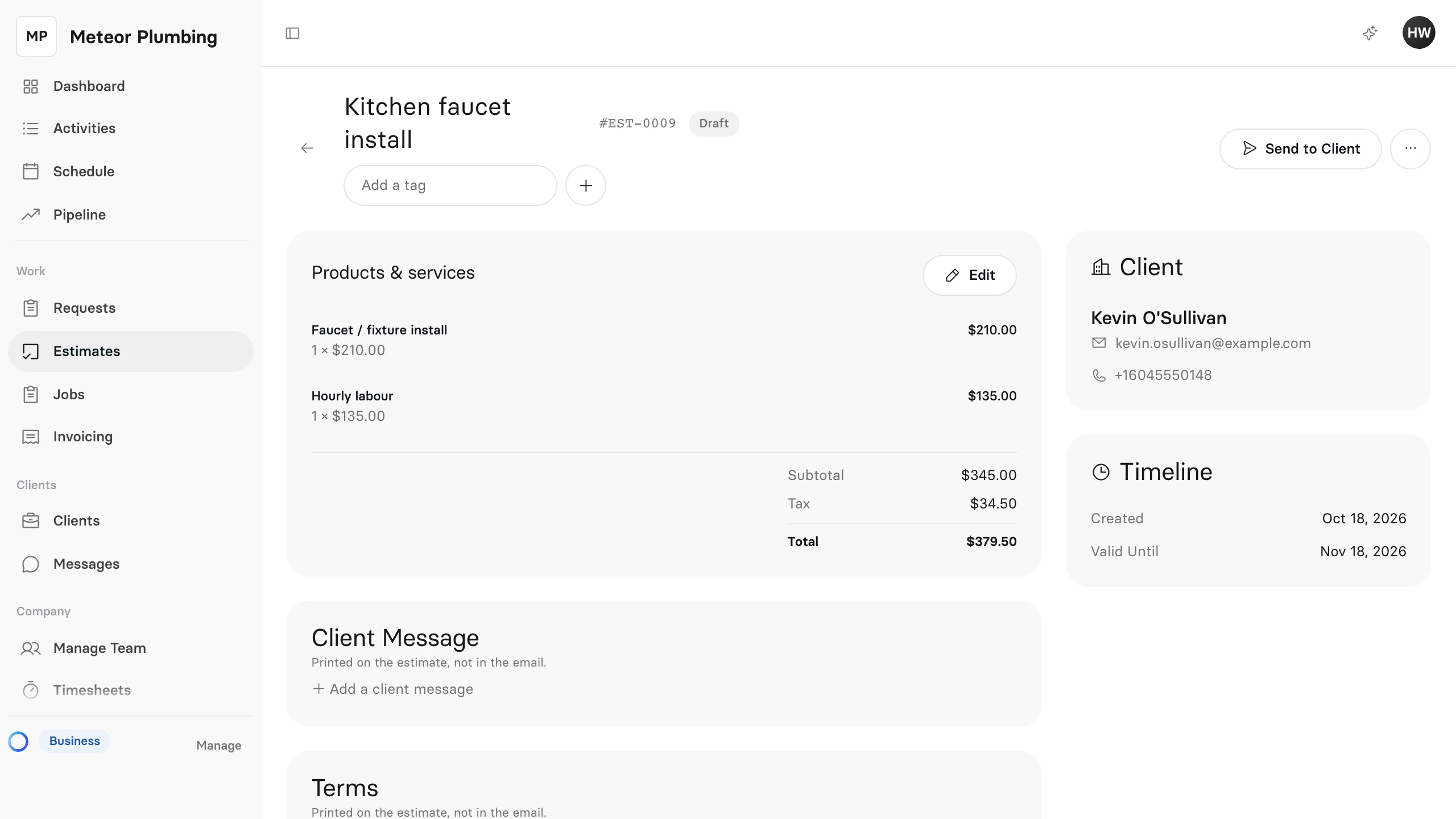
Task: Open Timesheets page
Action: pyautogui.click(x=131, y=690)
